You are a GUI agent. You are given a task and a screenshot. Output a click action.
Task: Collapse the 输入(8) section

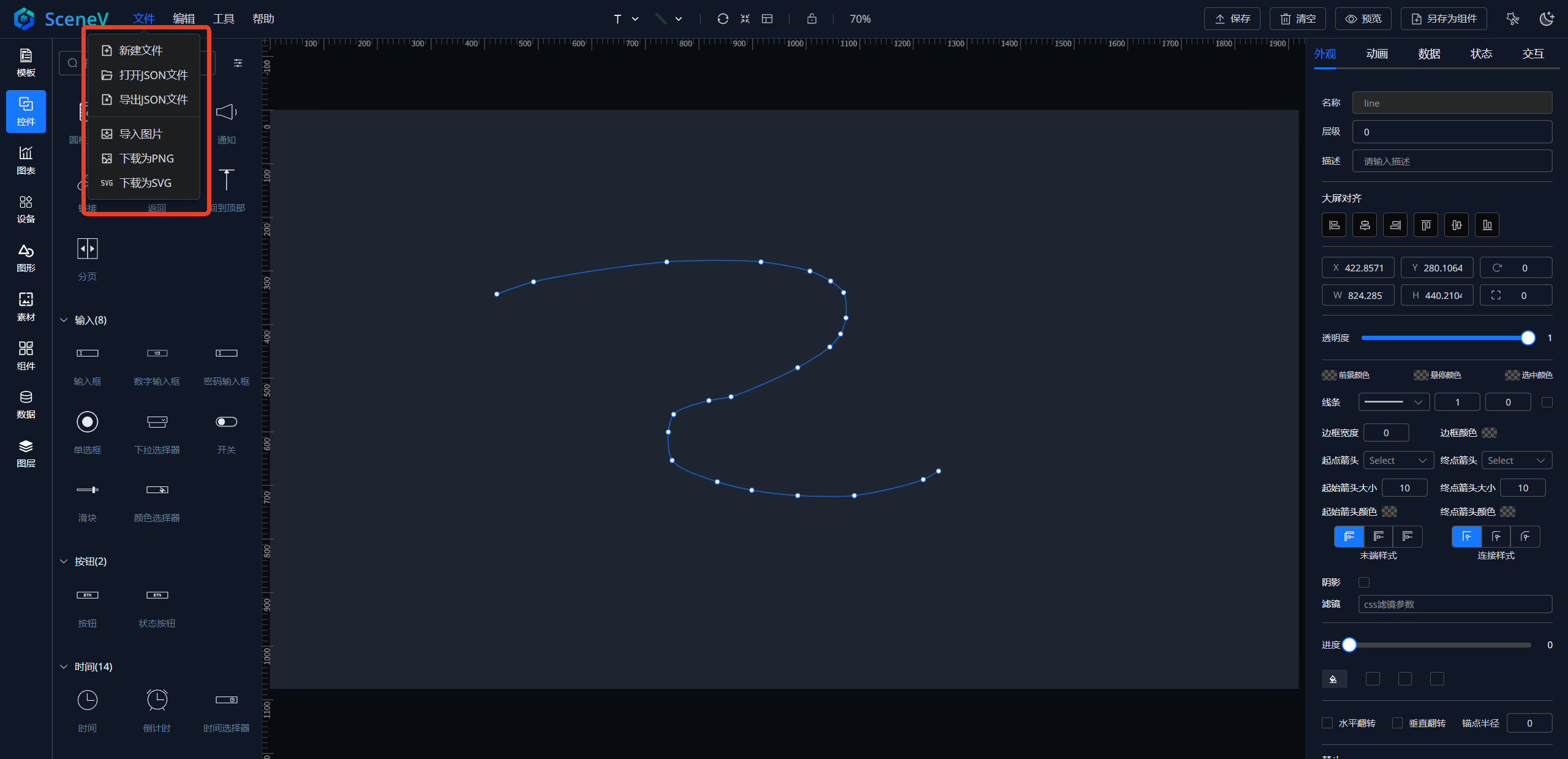click(x=64, y=320)
